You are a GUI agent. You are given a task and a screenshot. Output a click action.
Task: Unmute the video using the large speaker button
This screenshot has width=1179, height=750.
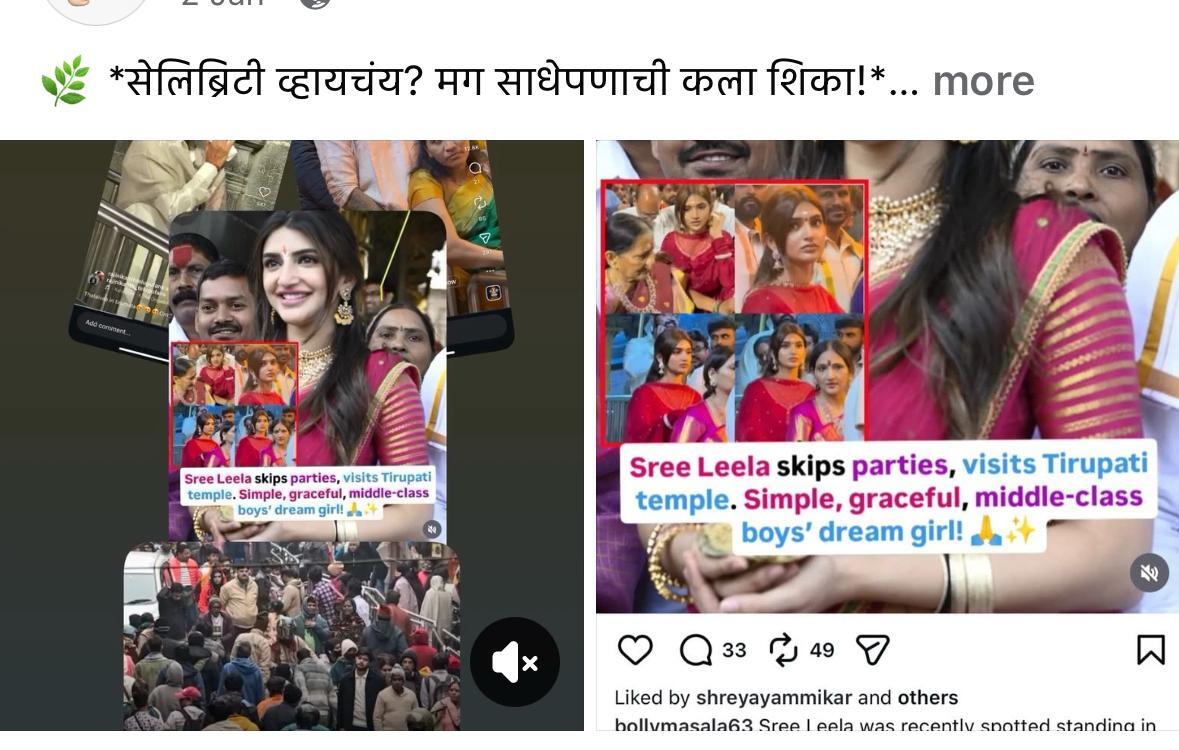coord(515,662)
